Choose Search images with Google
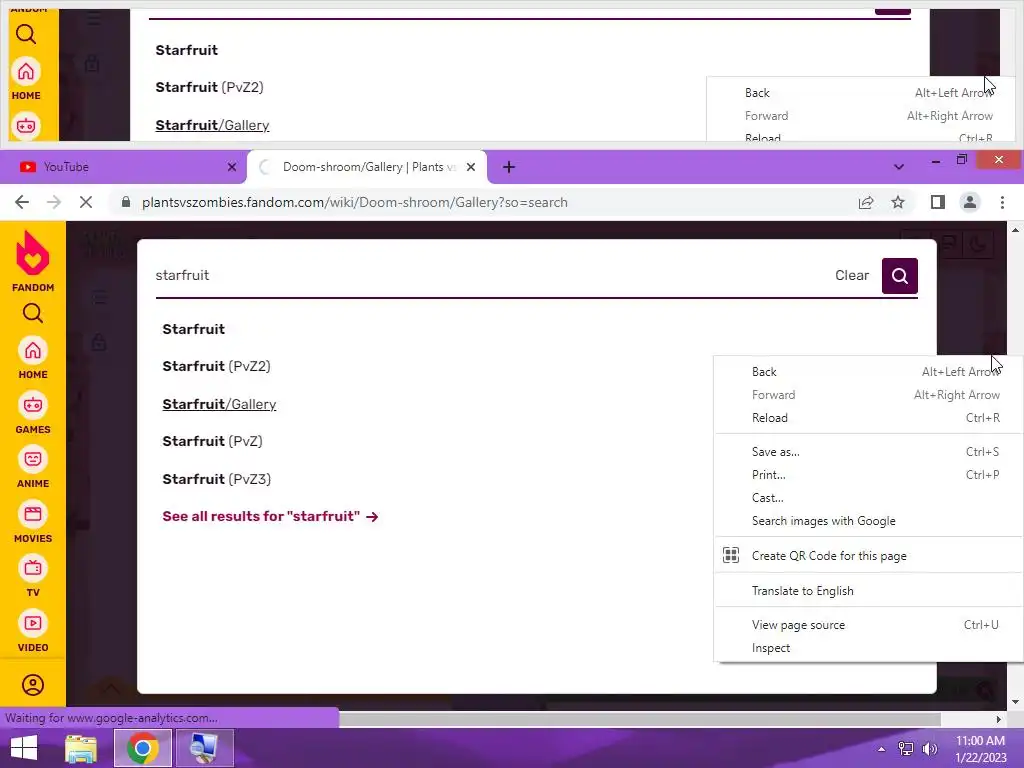The image size is (1024, 768). (x=868, y=521)
